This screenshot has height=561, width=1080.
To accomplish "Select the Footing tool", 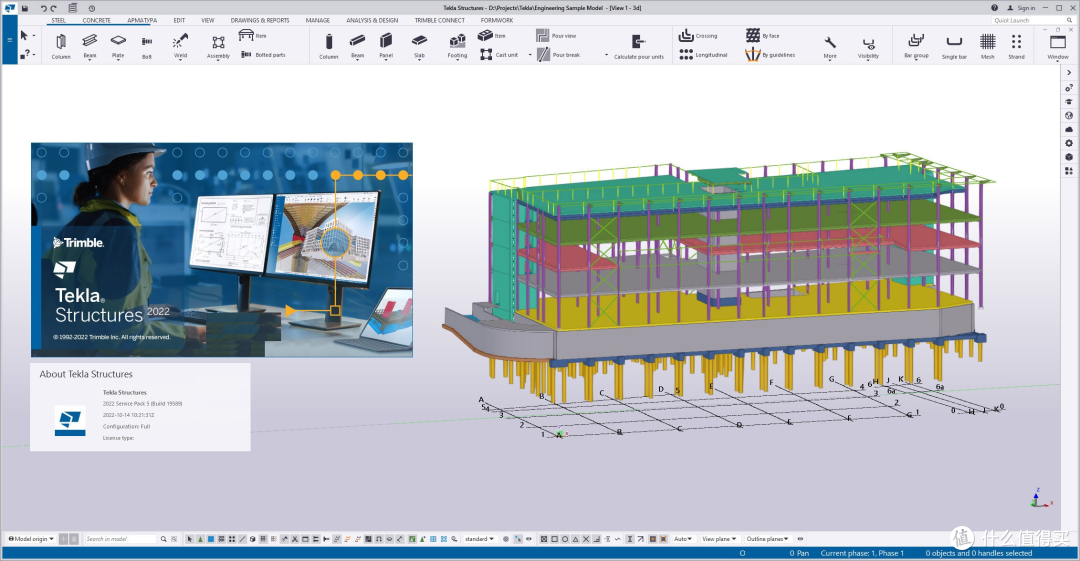I will coord(457,45).
